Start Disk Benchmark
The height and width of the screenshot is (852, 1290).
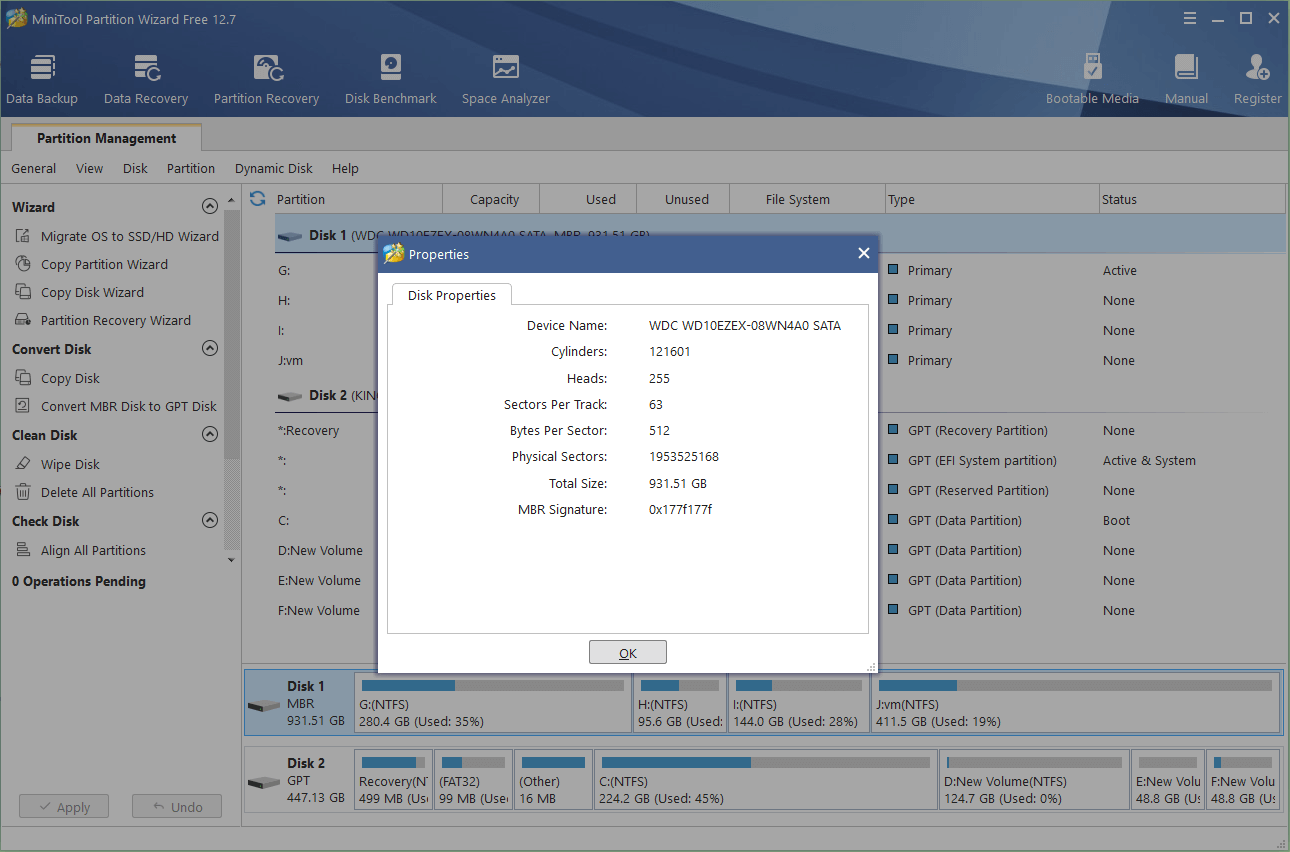click(391, 79)
